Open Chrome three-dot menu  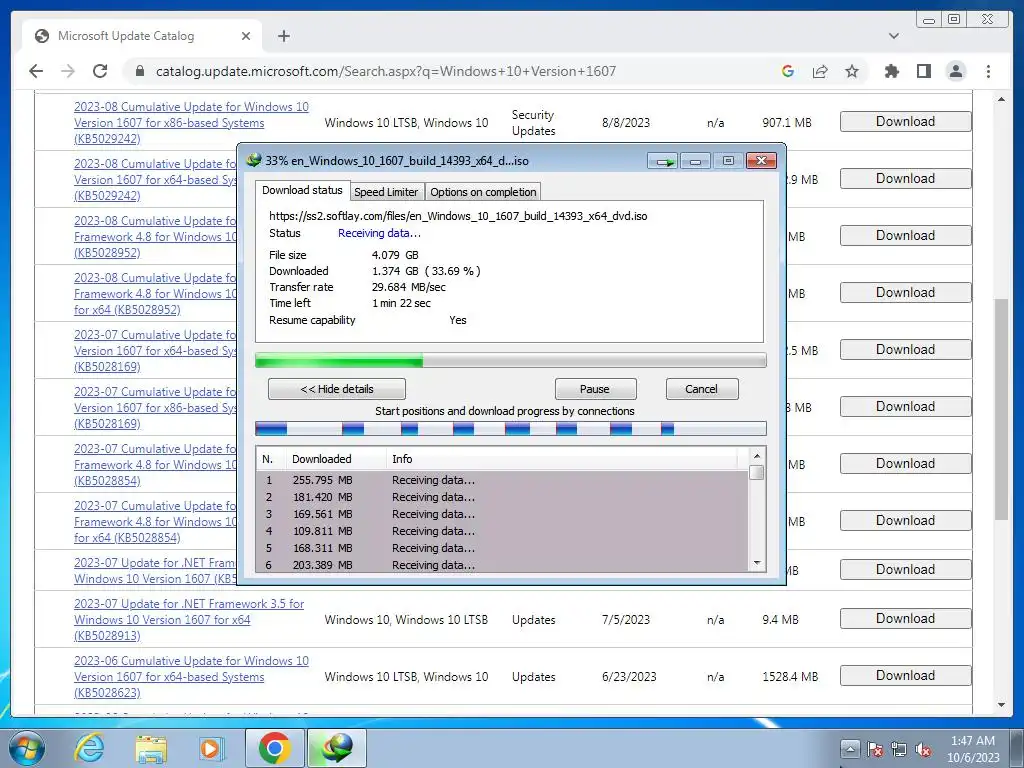(x=988, y=71)
